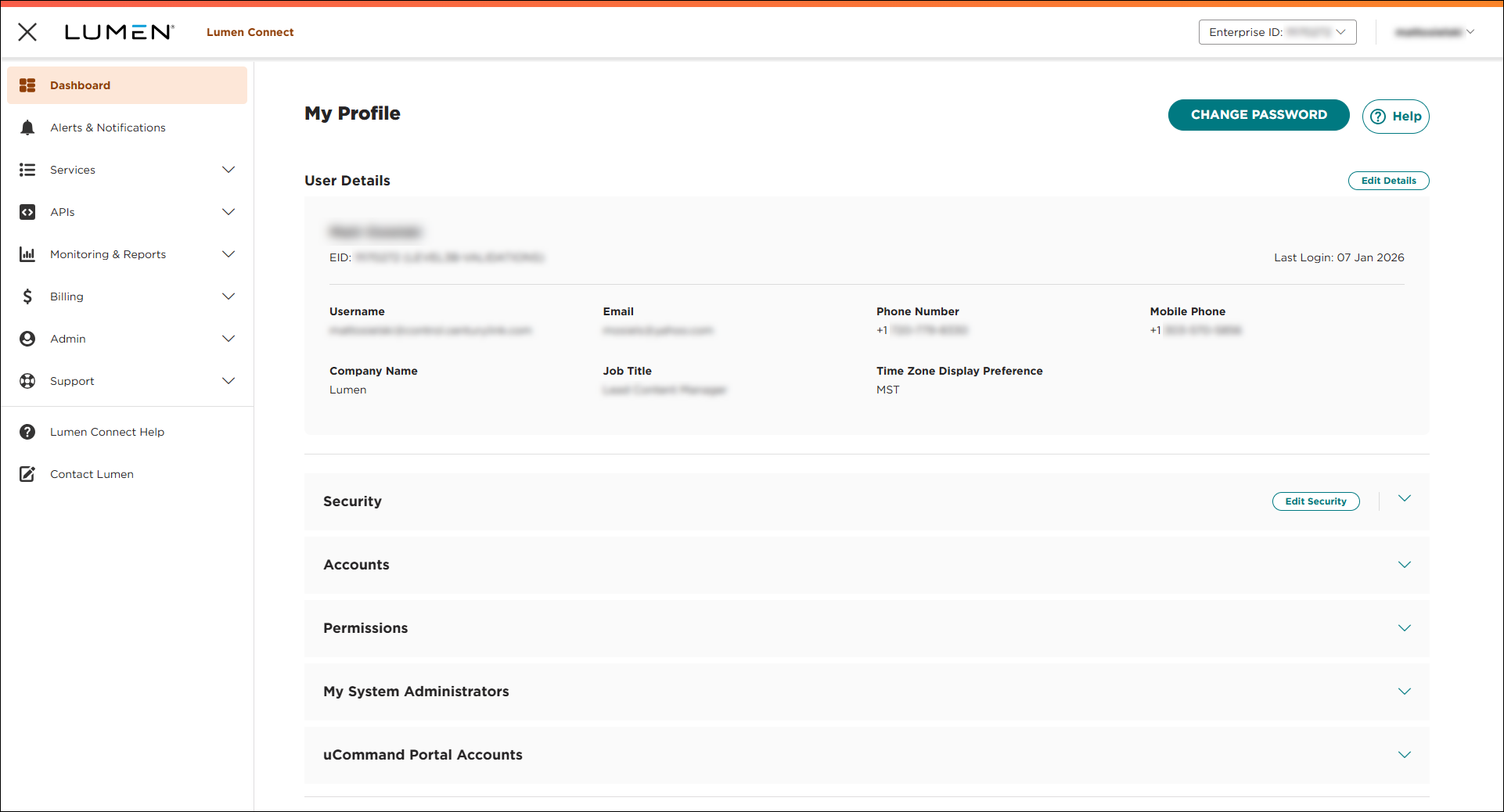This screenshot has width=1504, height=812.
Task: Click the Lumen Connect Help question mark icon
Action: (x=27, y=432)
